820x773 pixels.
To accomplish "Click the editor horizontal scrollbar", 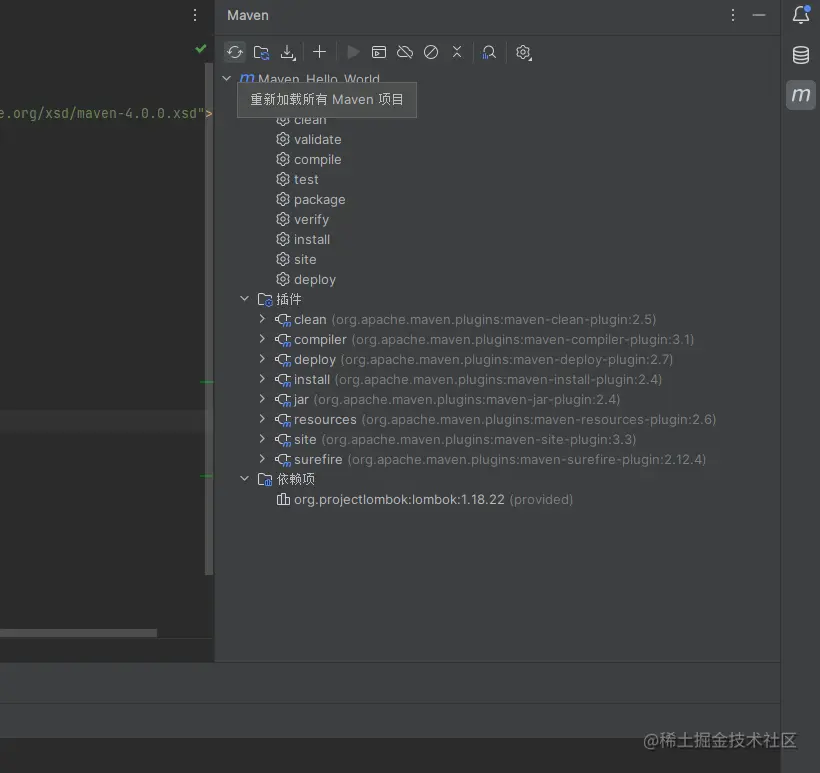I will [x=78, y=633].
